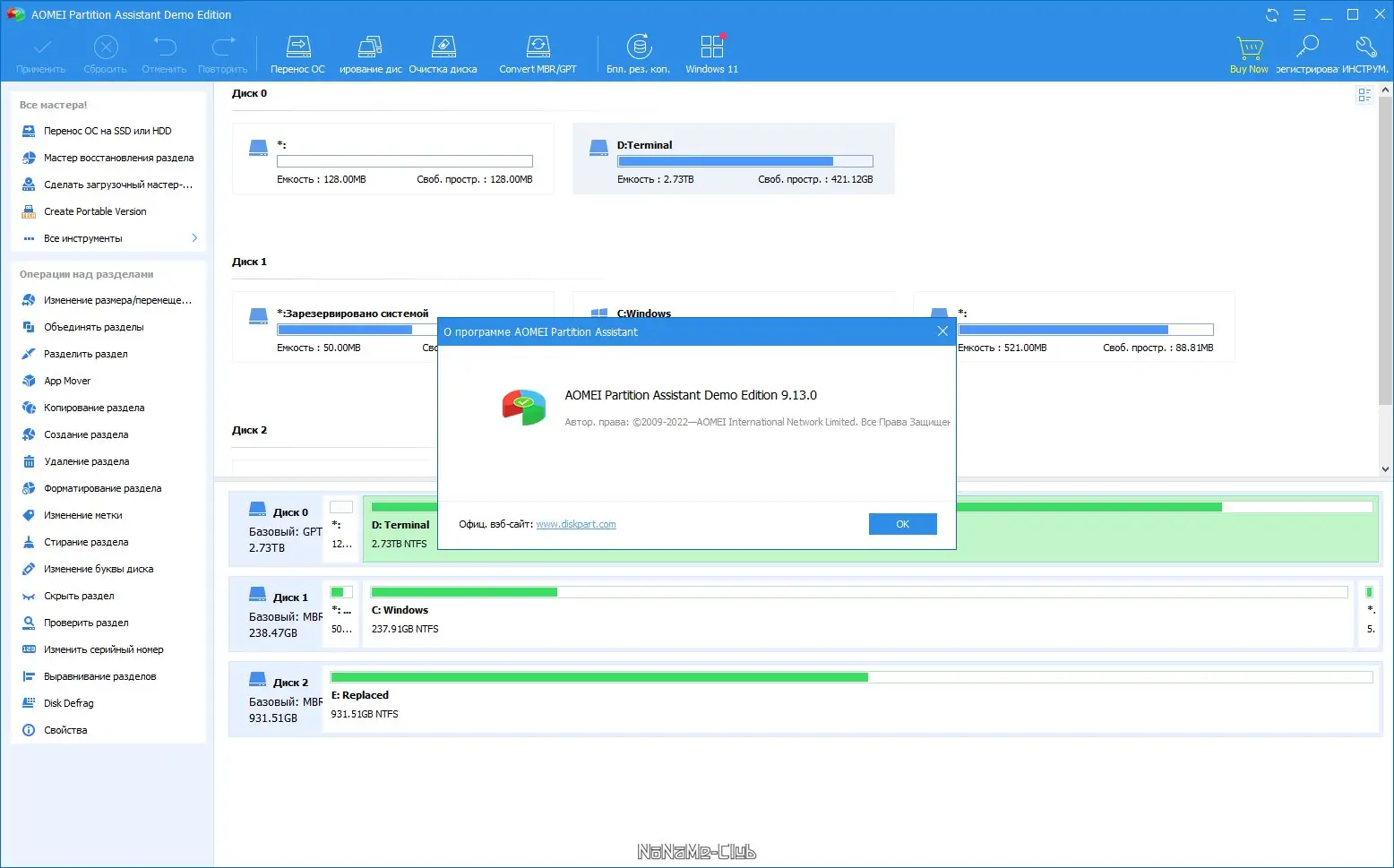
Task: Click the refresh icon in title bar
Action: point(1272,14)
